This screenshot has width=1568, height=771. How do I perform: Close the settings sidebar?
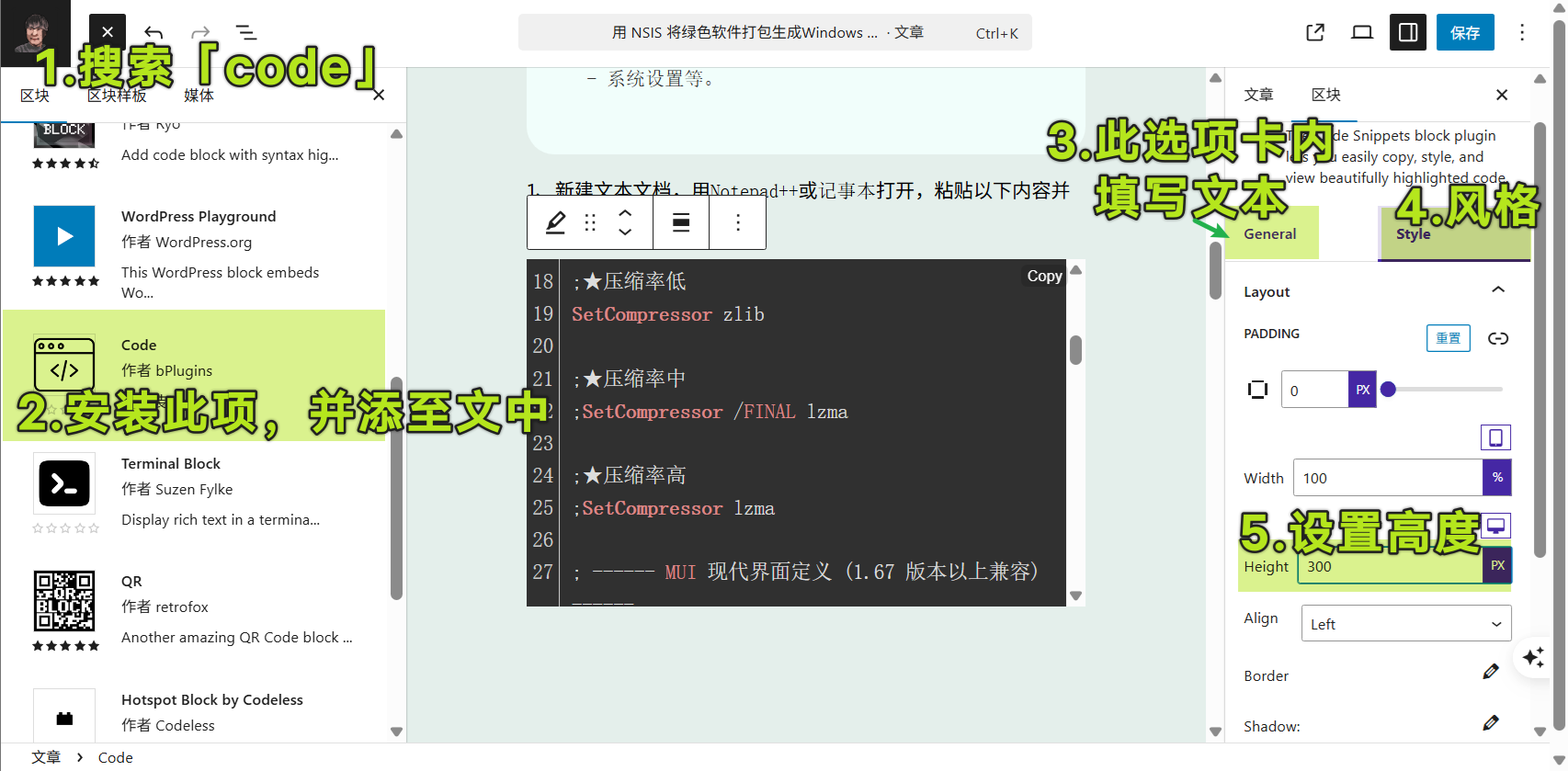[1502, 95]
